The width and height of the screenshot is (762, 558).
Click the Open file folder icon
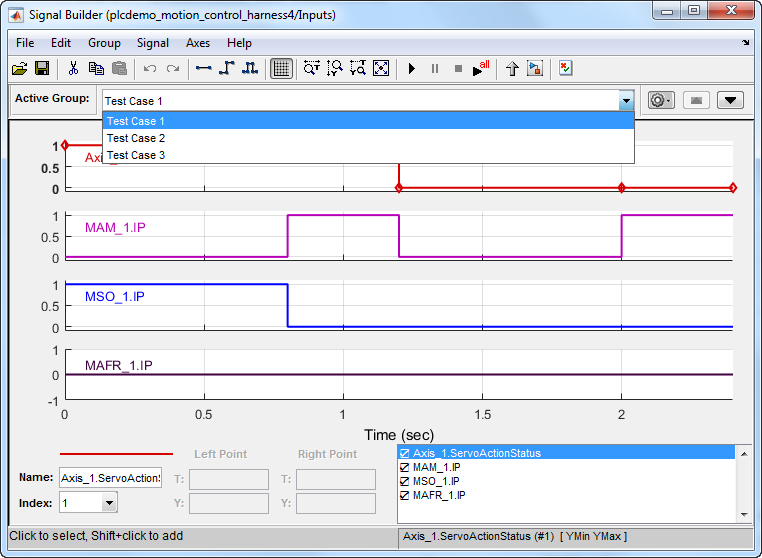[x=19, y=69]
